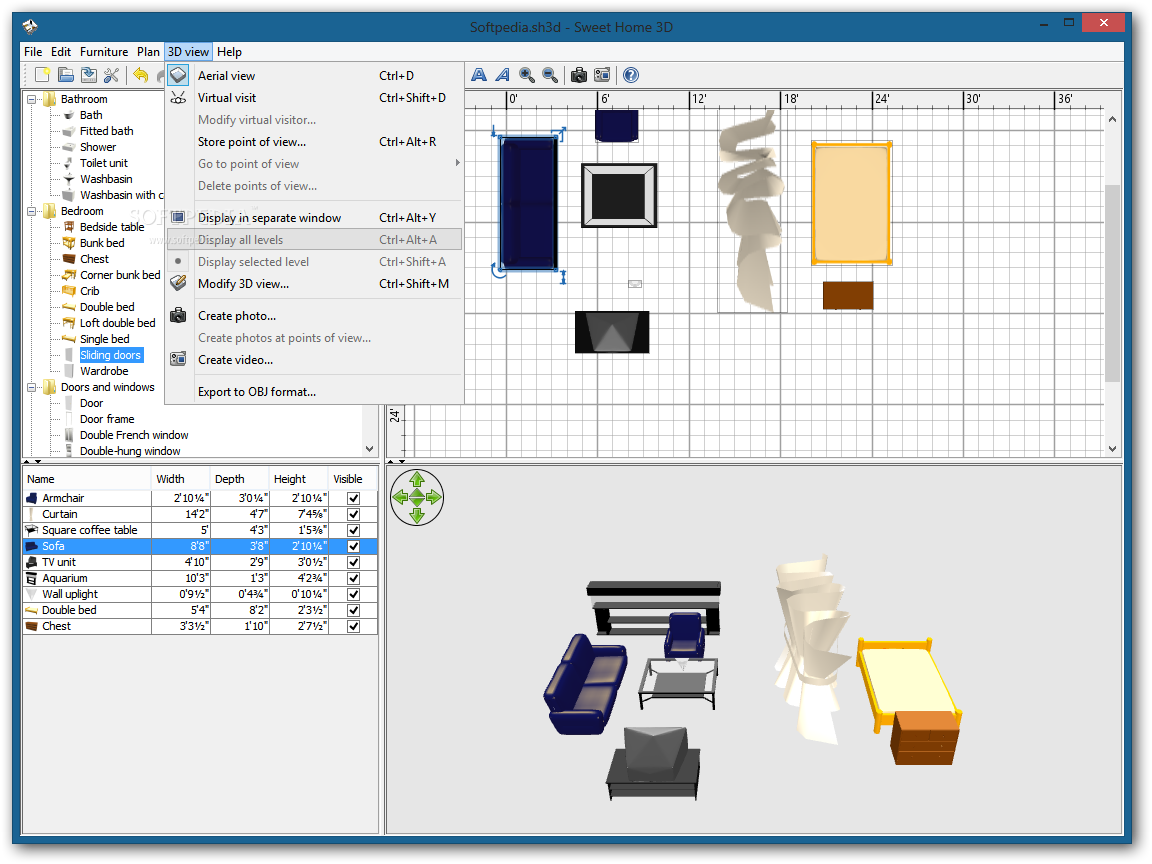
Task: Click the Create video toolbar icon
Action: (602, 75)
